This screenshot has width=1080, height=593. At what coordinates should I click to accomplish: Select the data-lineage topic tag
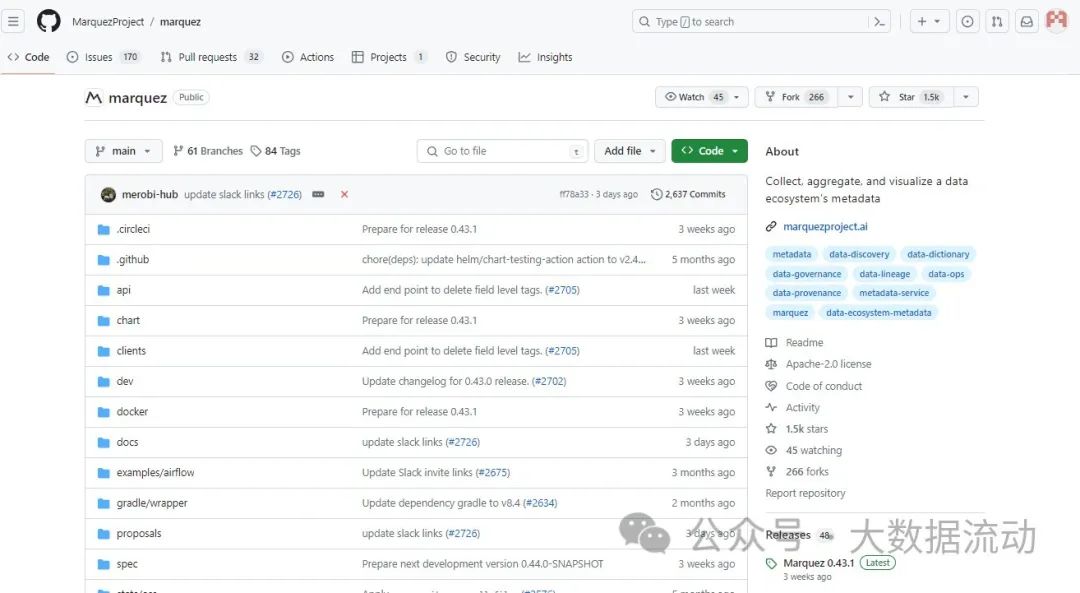pos(884,274)
